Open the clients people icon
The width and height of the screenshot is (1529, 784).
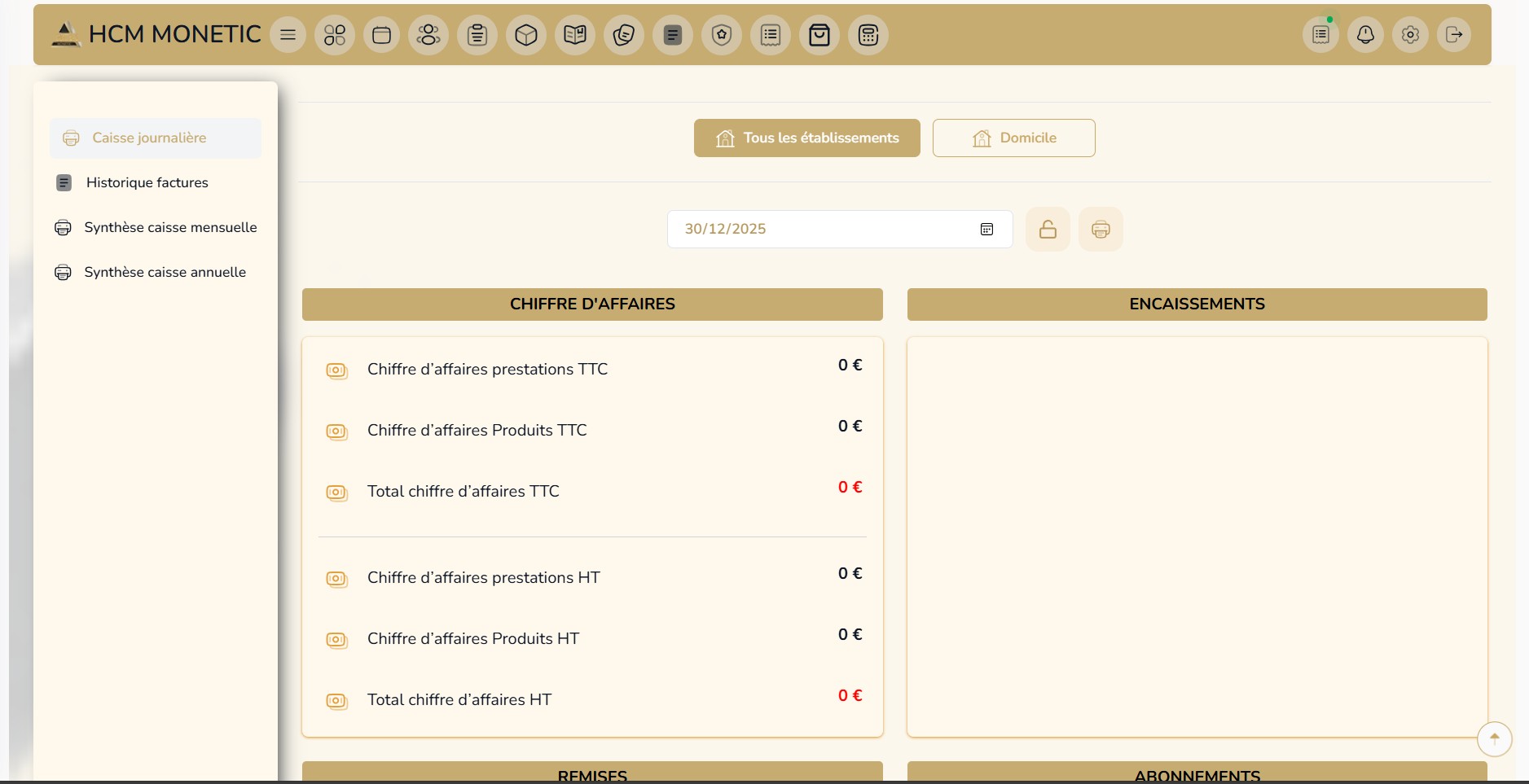[x=428, y=35]
